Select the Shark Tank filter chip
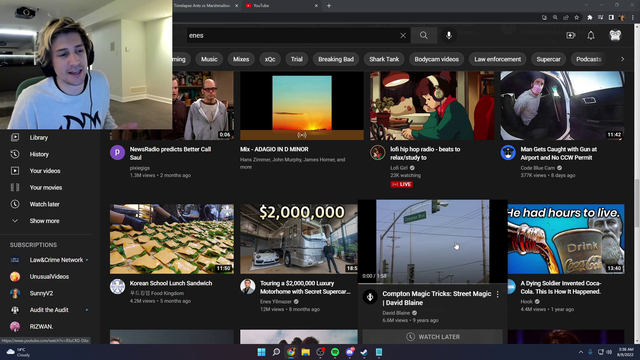The height and width of the screenshot is (360, 640). point(384,59)
